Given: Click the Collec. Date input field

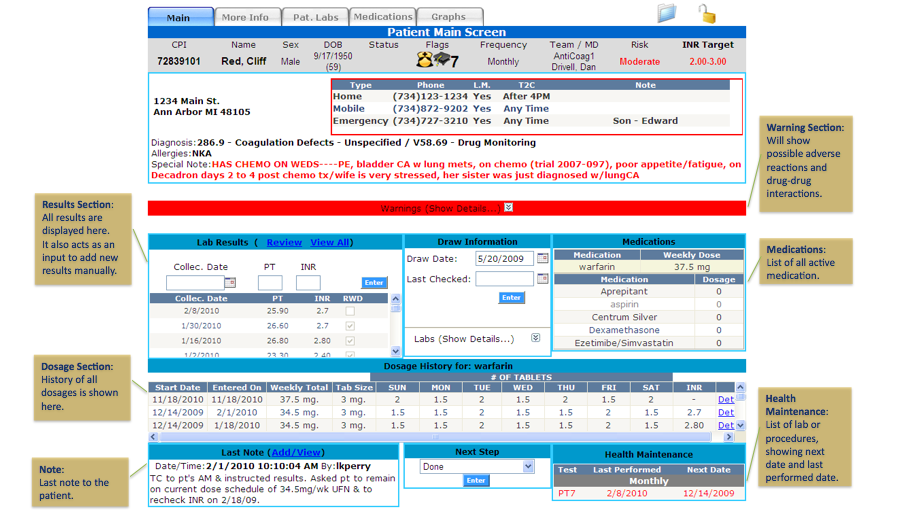Looking at the screenshot, I should 195,283.
